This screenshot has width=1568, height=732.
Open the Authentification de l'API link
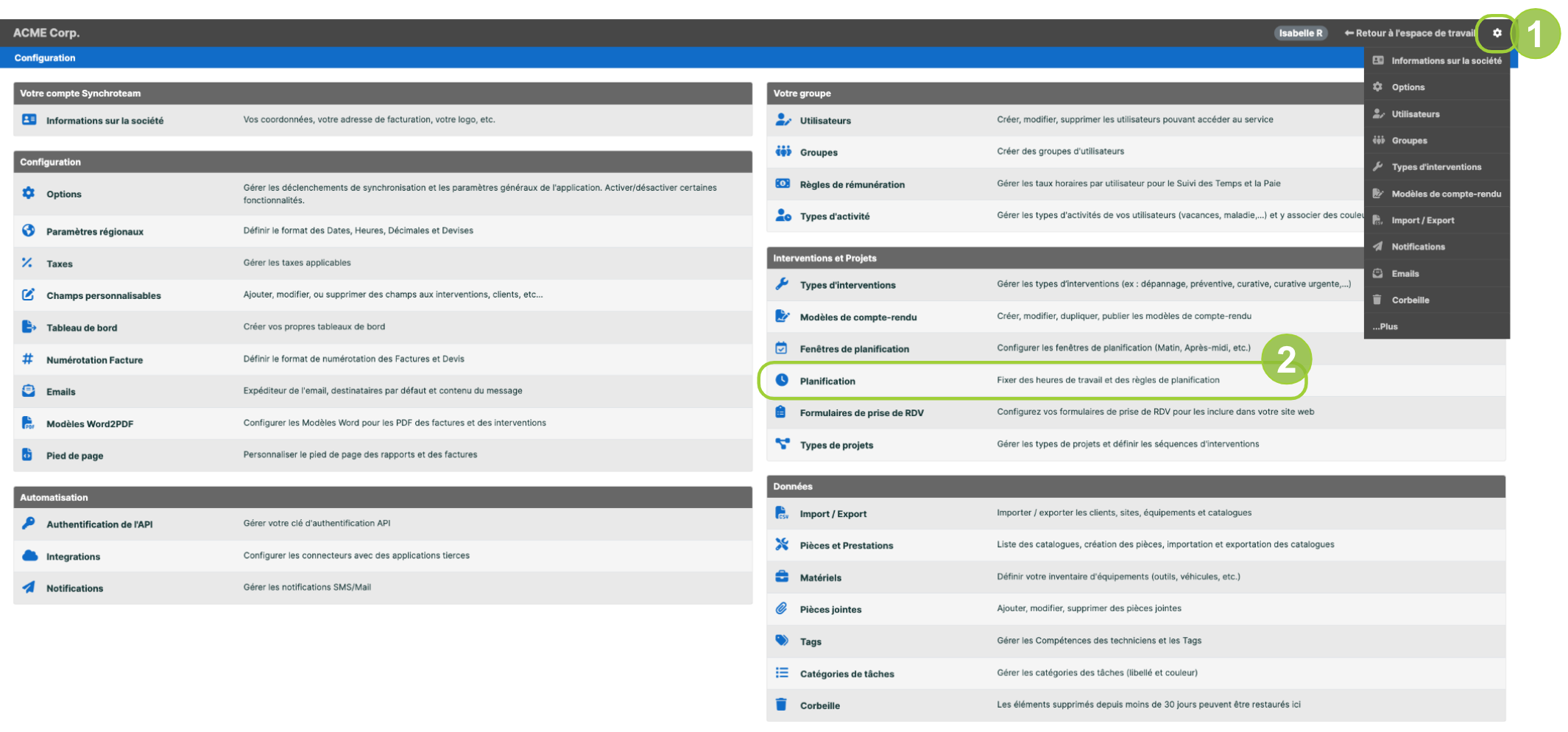(99, 524)
